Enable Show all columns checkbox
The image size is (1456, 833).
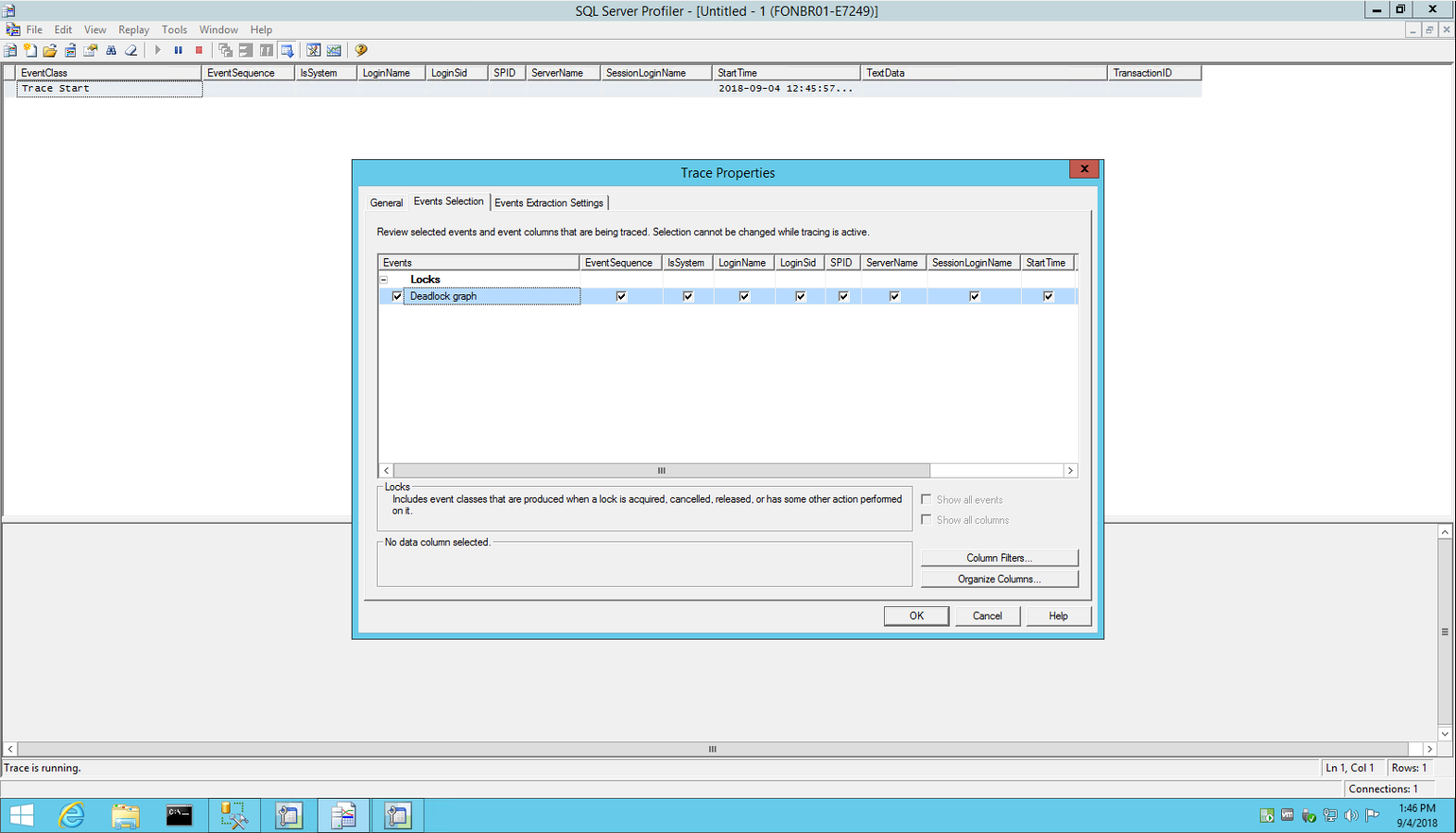(x=927, y=520)
